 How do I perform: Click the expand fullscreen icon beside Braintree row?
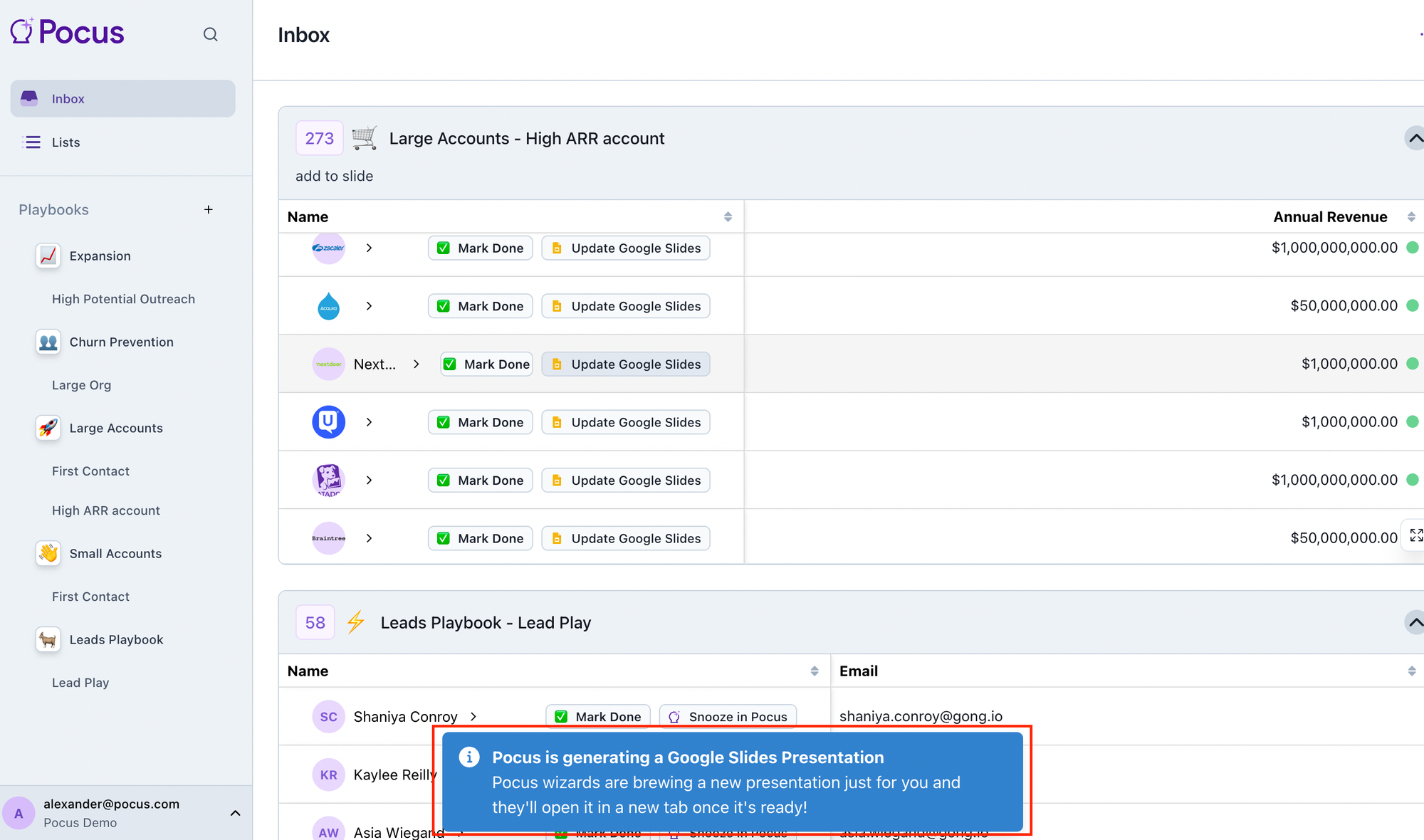(1415, 535)
